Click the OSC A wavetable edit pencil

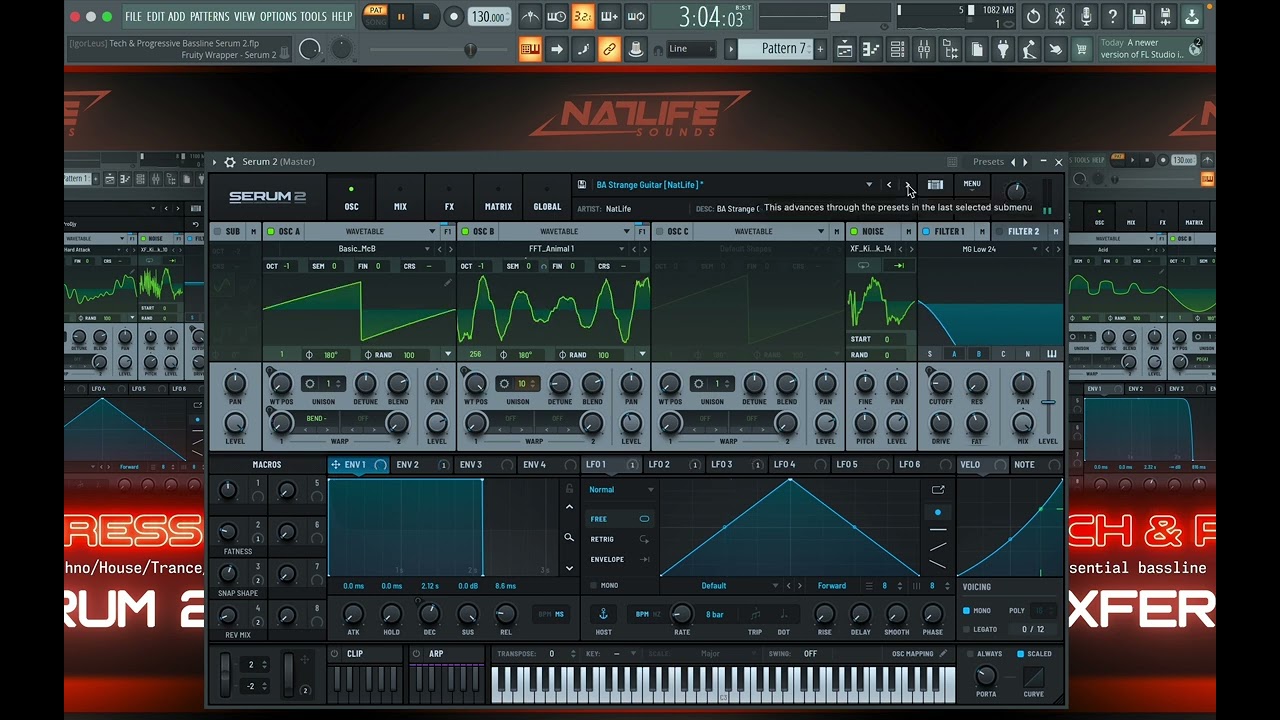click(x=448, y=283)
